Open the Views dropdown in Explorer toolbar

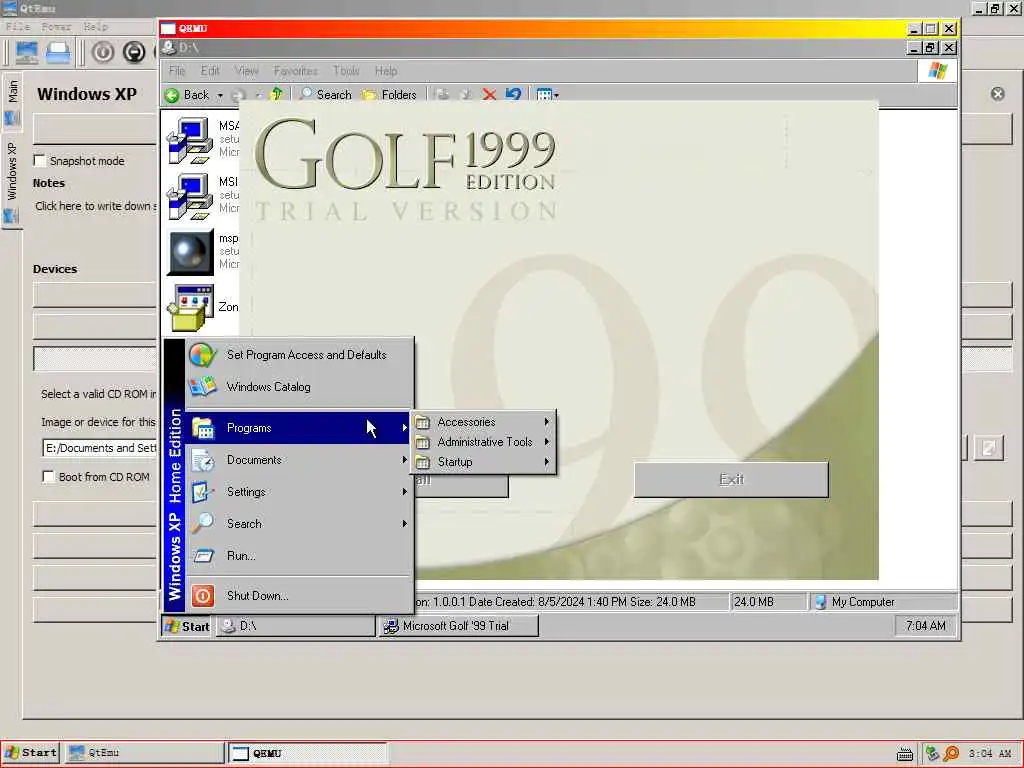547,95
